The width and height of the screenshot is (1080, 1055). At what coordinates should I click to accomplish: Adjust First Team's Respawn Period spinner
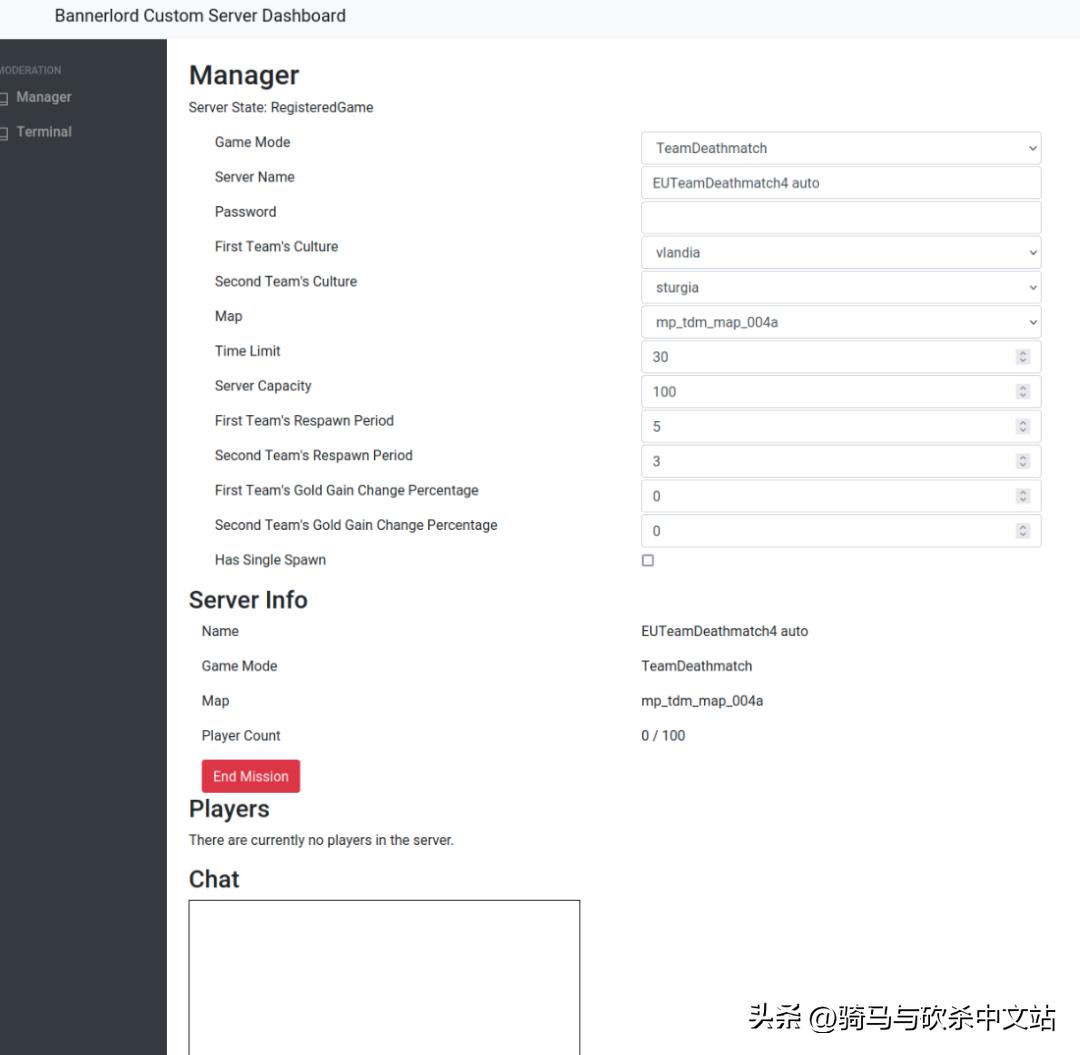[1023, 426]
